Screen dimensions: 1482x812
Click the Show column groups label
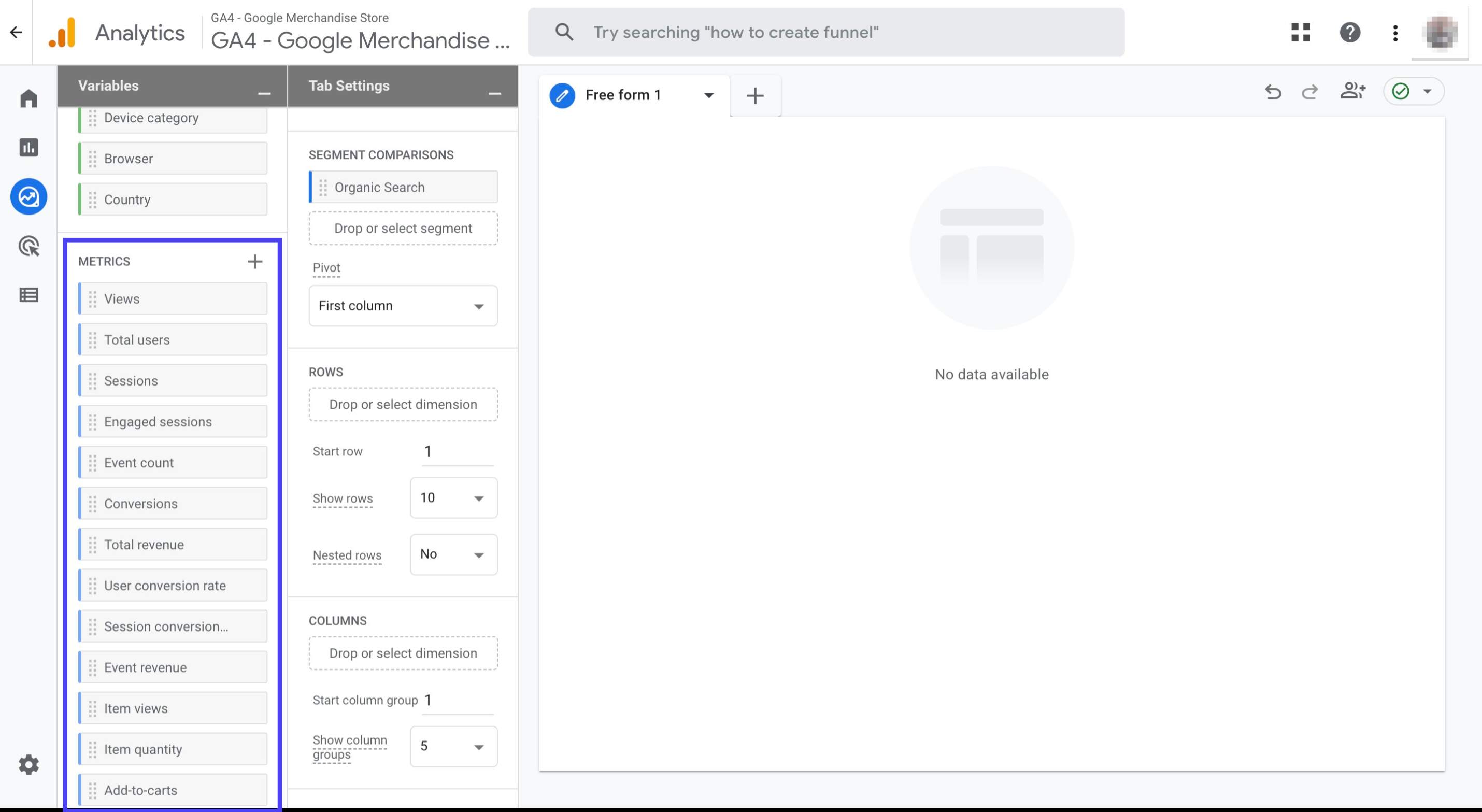[349, 747]
